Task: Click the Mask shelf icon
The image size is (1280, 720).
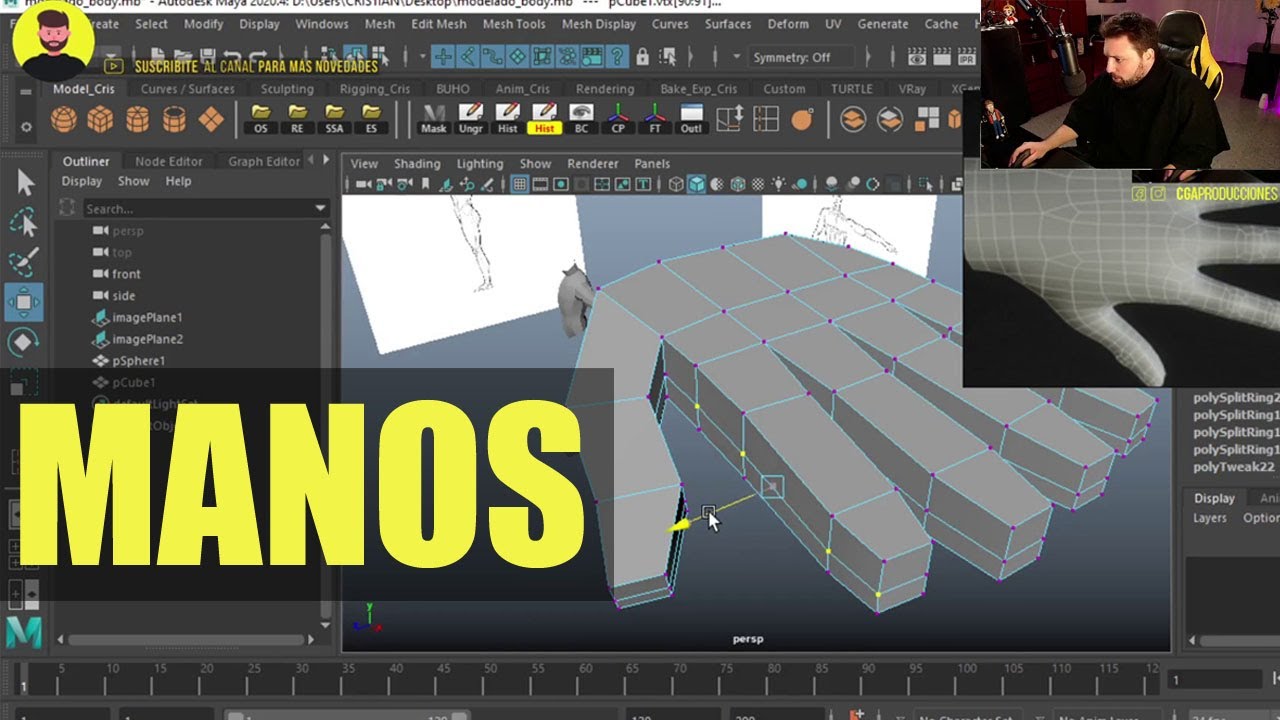Action: pos(434,119)
